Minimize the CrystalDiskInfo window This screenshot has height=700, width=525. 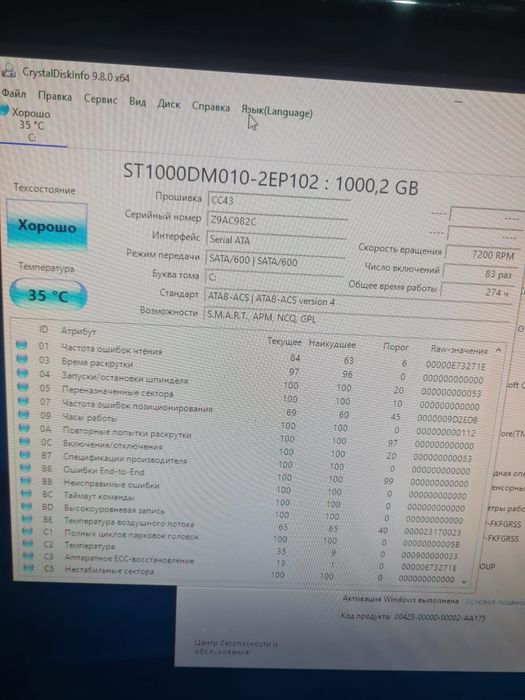458,102
